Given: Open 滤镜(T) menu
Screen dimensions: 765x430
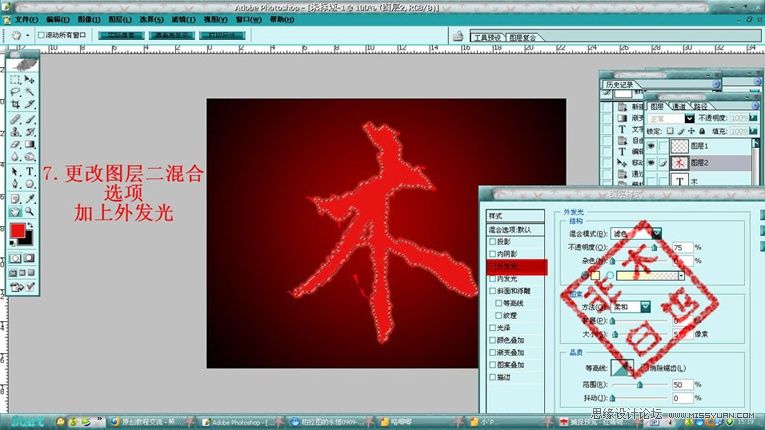Looking at the screenshot, I should point(183,20).
